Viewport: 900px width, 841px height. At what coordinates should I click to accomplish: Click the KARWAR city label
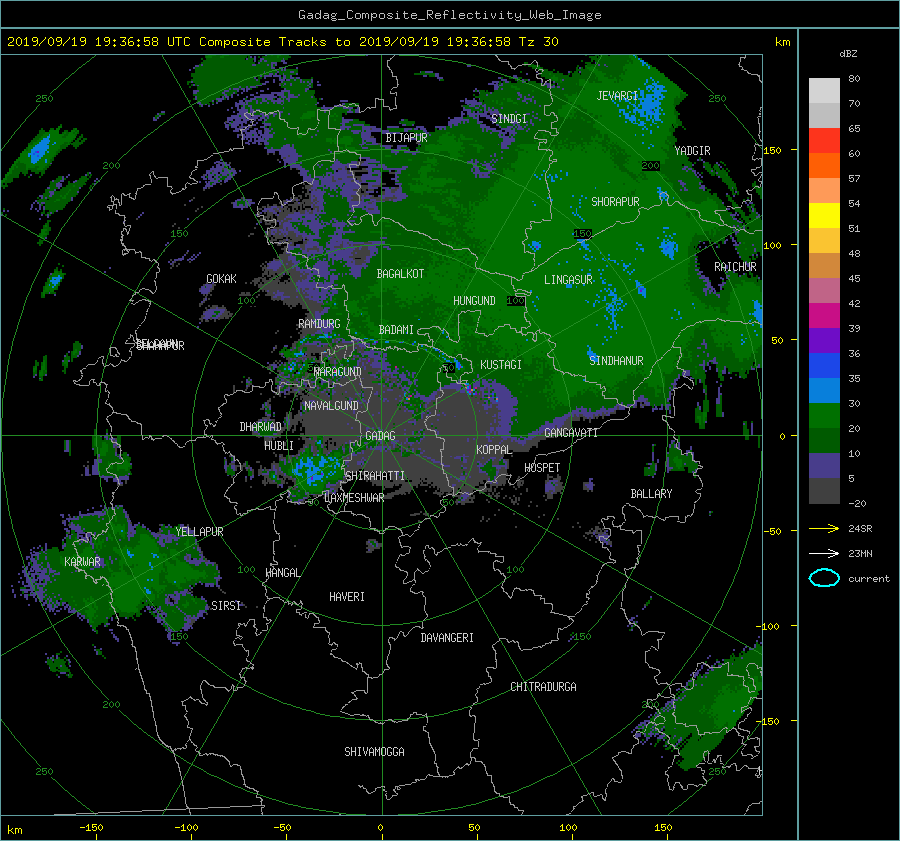82,562
